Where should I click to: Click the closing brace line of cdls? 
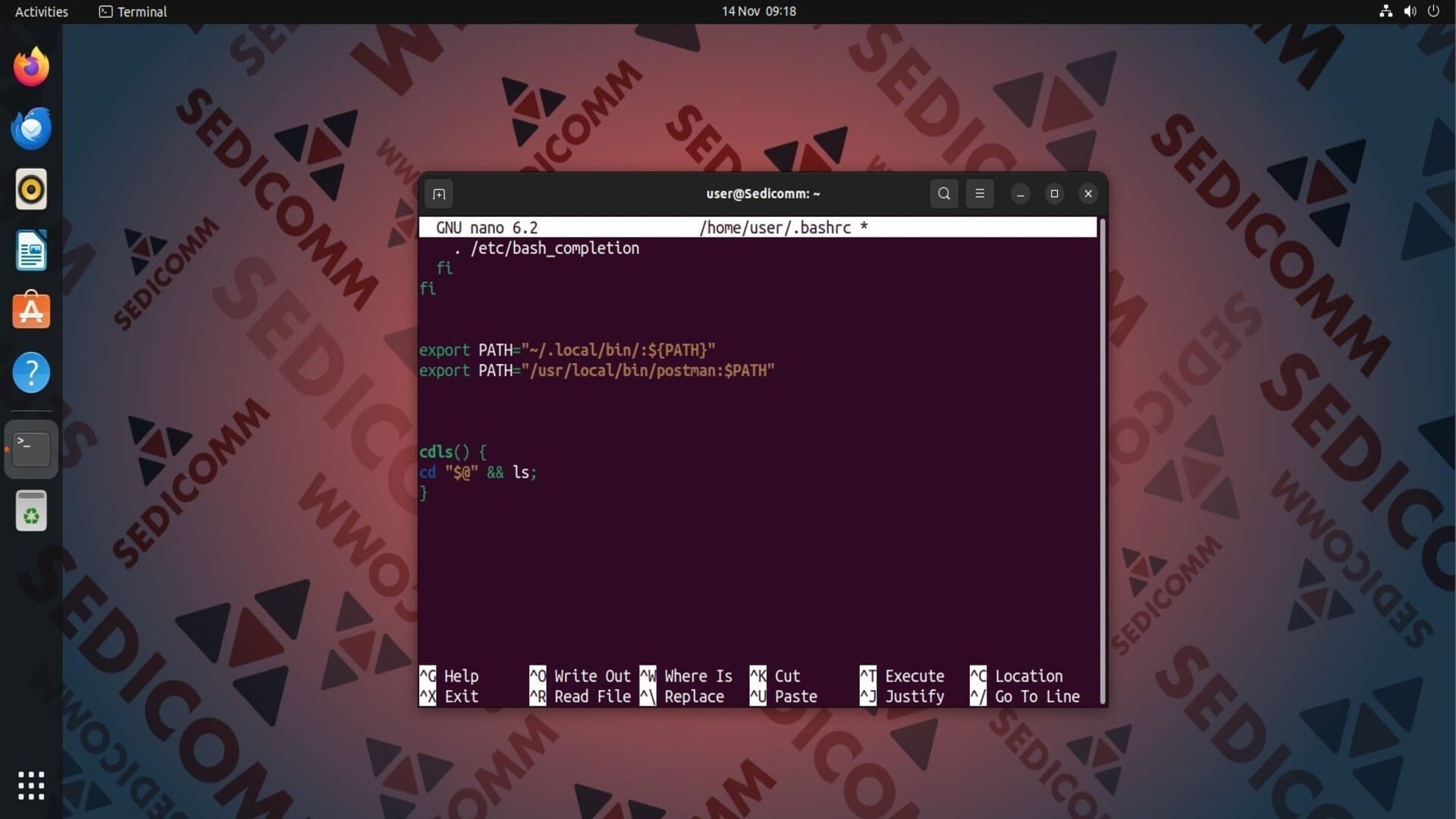(x=423, y=493)
